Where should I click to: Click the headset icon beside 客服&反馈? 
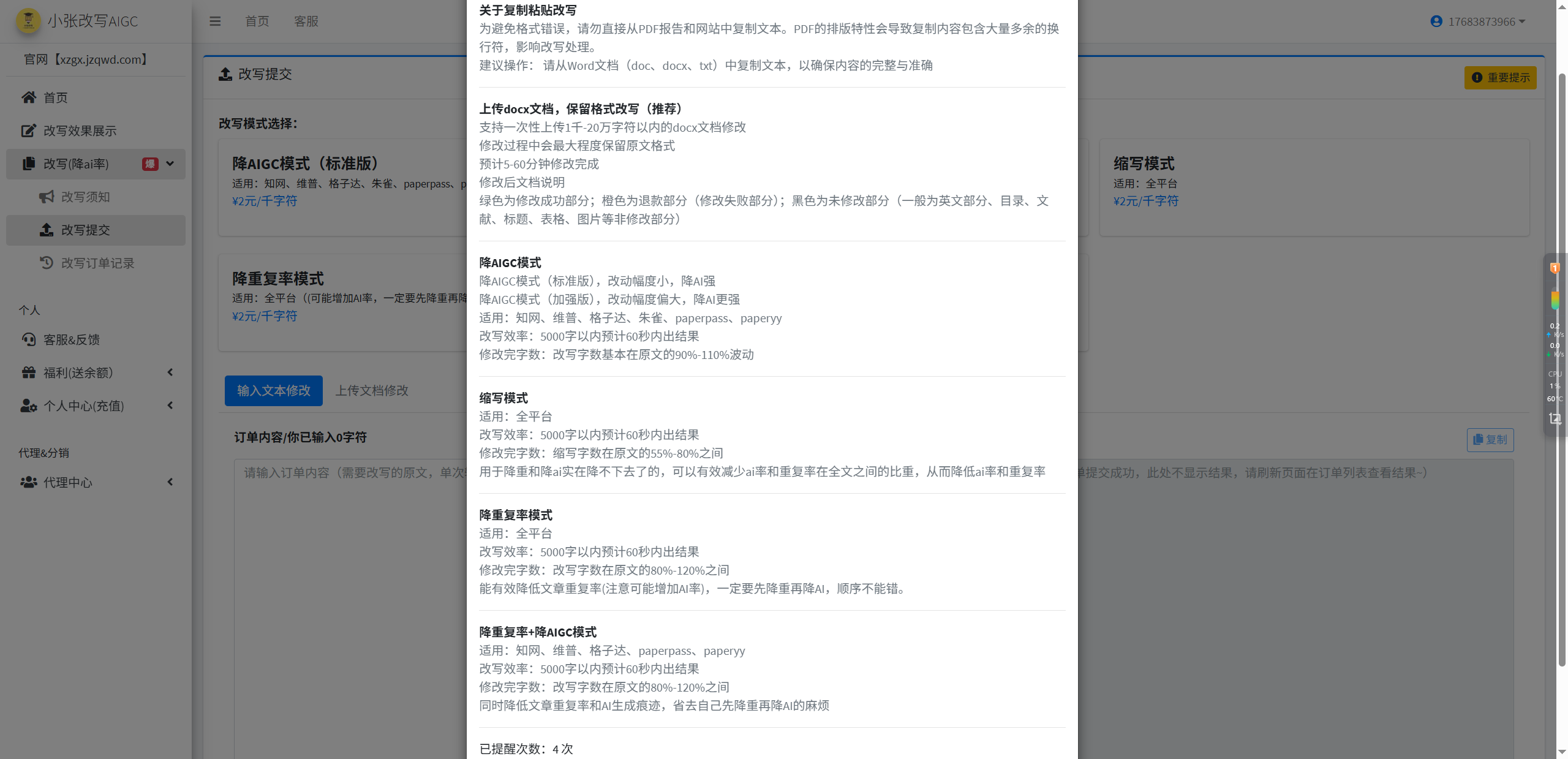[29, 339]
